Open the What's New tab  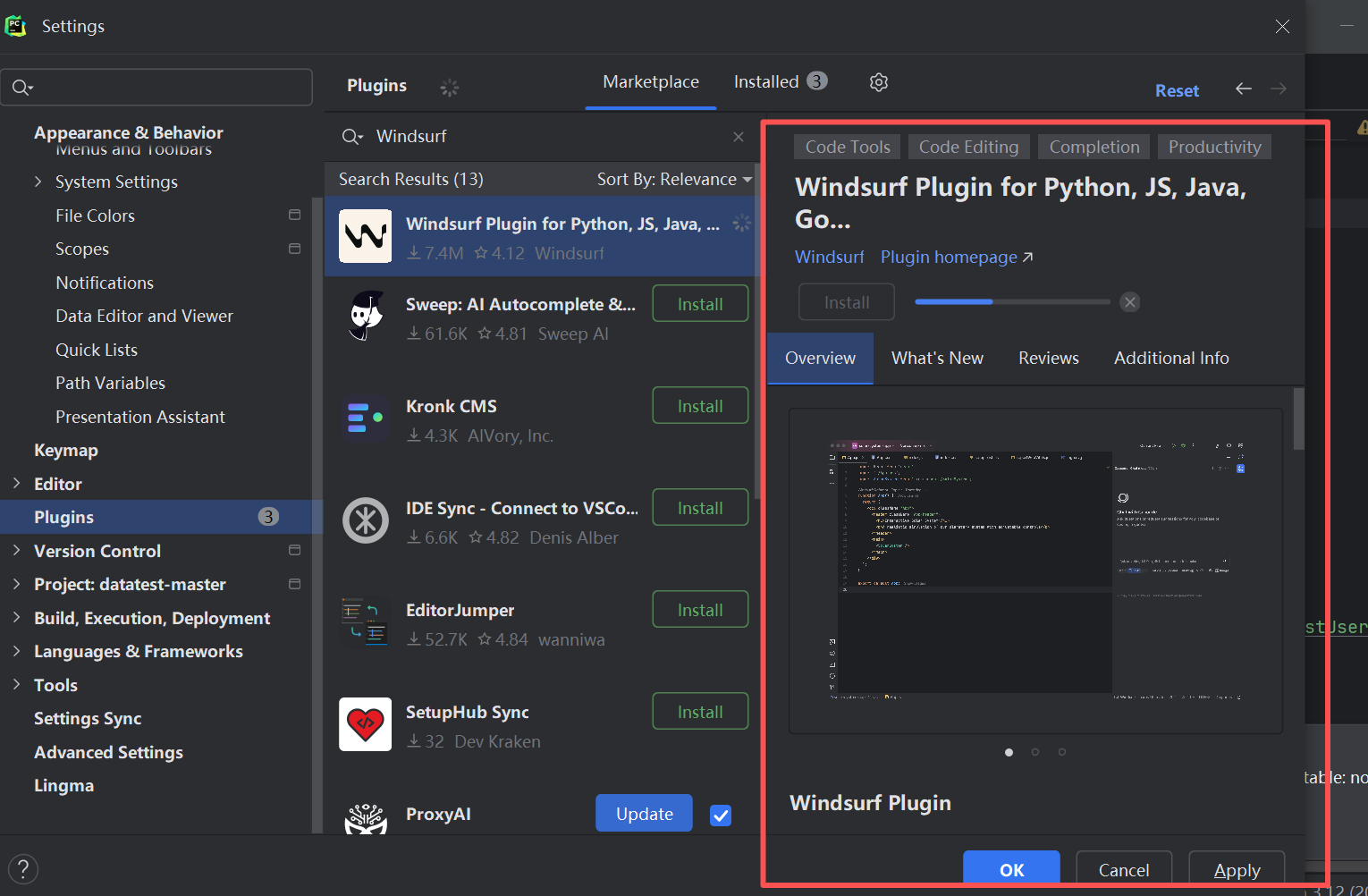937,359
